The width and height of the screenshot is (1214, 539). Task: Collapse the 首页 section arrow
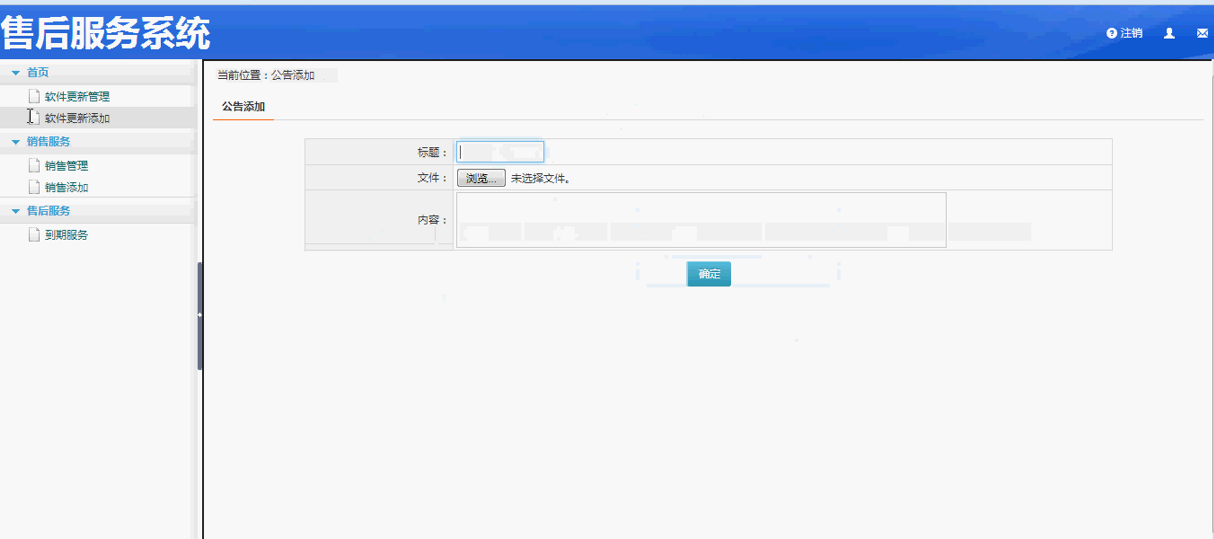(x=15, y=72)
